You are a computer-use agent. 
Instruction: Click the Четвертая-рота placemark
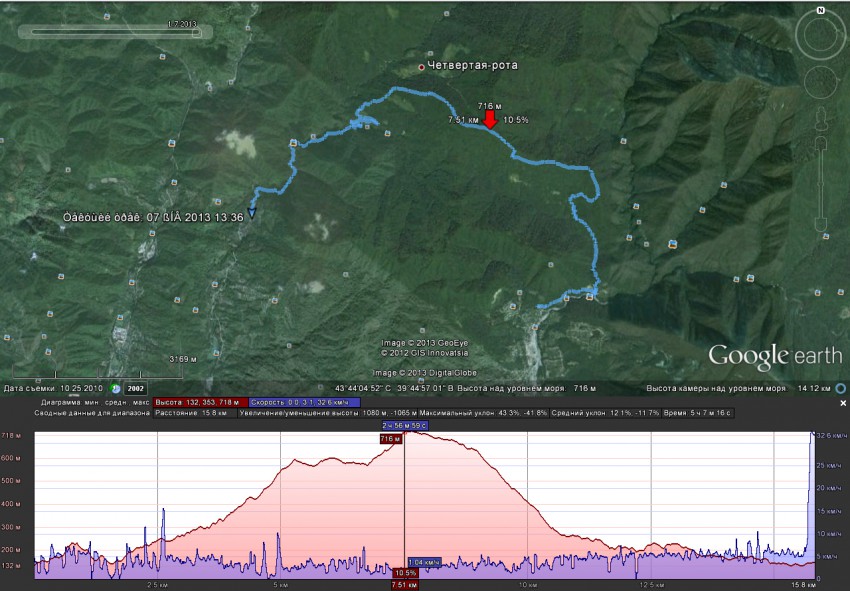tap(421, 67)
